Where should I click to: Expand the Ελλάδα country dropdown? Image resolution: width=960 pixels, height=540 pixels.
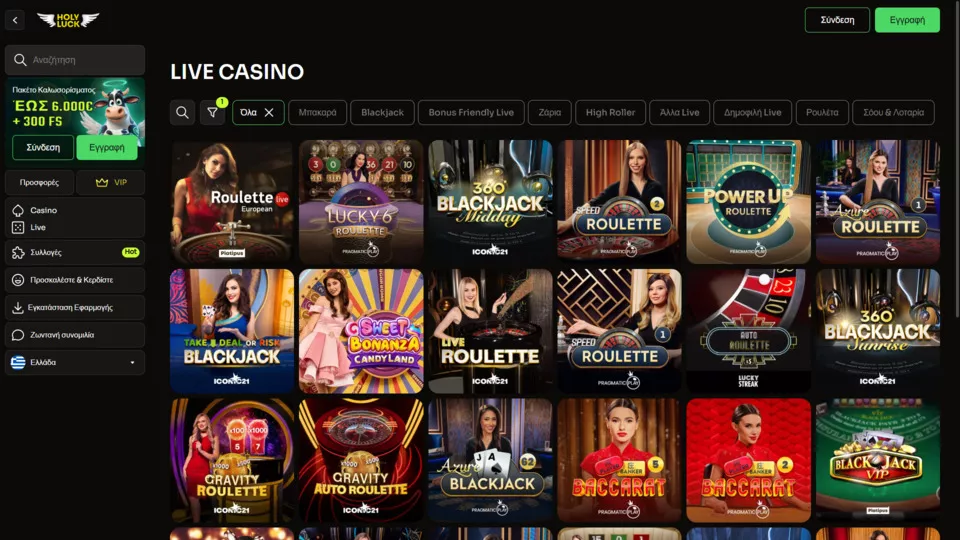75,362
